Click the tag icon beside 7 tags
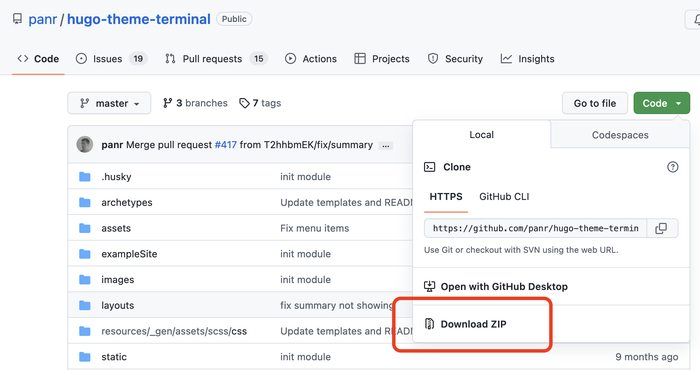The image size is (700, 370). 244,104
